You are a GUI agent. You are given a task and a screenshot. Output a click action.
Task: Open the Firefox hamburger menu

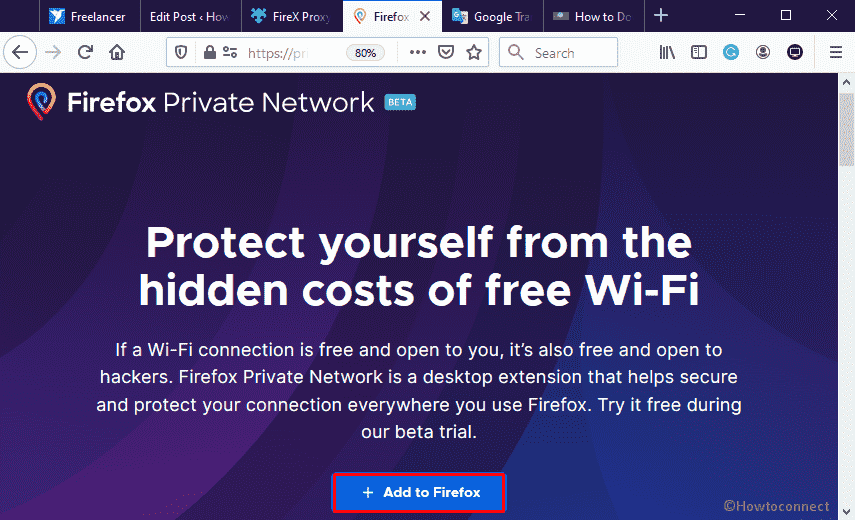coord(835,52)
